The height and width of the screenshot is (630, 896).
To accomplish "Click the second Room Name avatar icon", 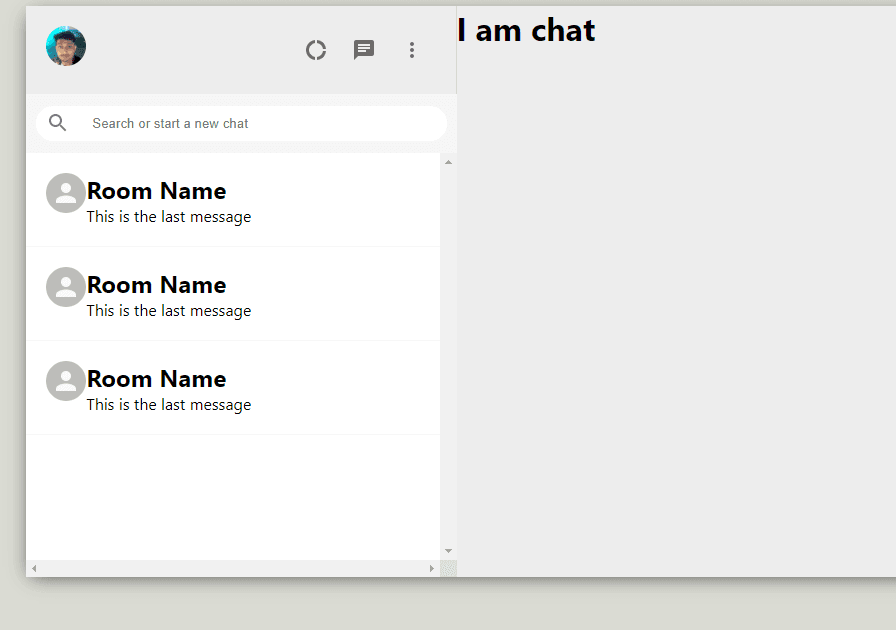I will pos(65,286).
